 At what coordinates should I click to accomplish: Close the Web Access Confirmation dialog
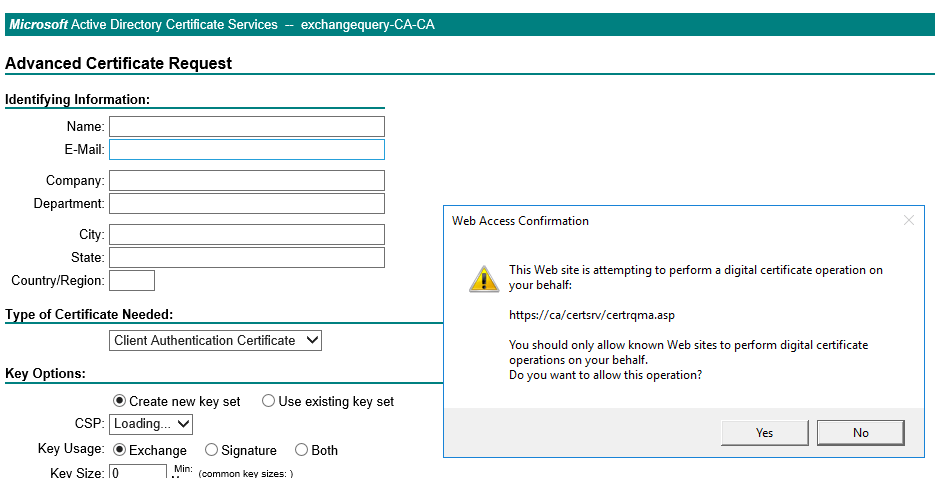click(908, 221)
